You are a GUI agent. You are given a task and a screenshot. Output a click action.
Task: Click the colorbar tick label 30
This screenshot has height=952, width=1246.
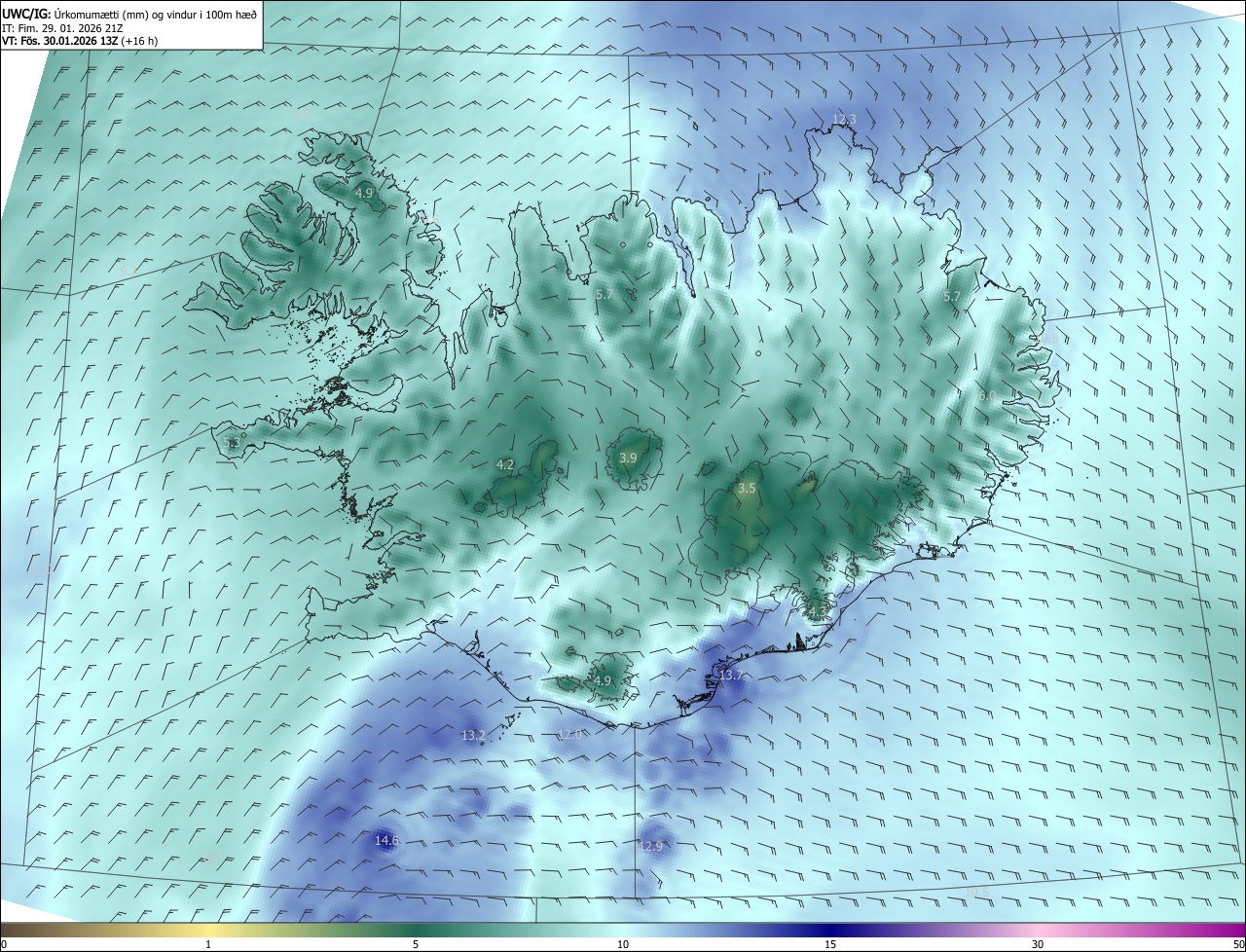click(1038, 945)
